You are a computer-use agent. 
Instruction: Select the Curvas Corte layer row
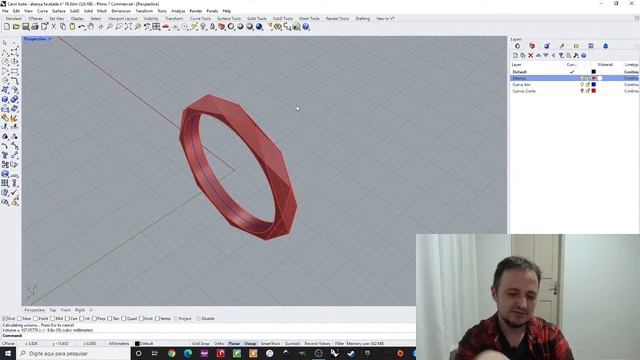click(575, 91)
